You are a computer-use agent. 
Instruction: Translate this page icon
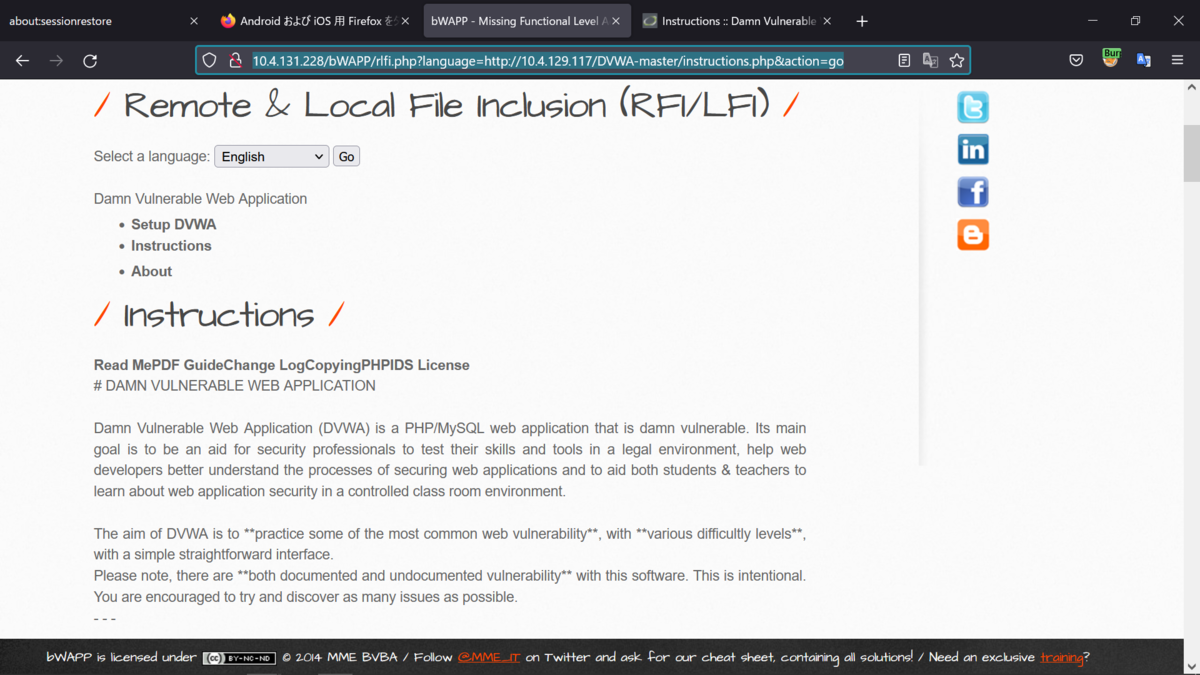[x=930, y=61]
